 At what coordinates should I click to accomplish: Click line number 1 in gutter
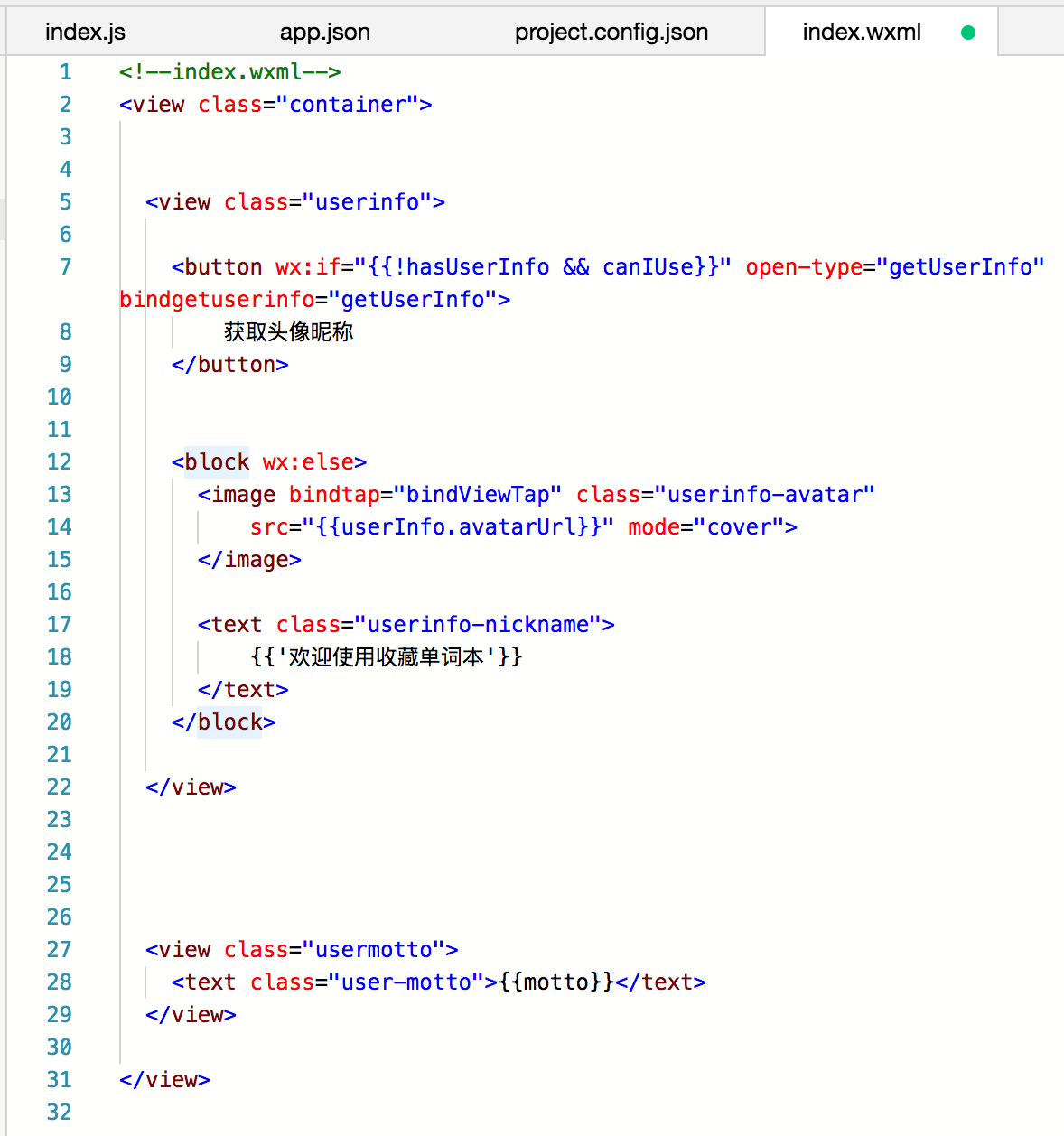pos(65,72)
